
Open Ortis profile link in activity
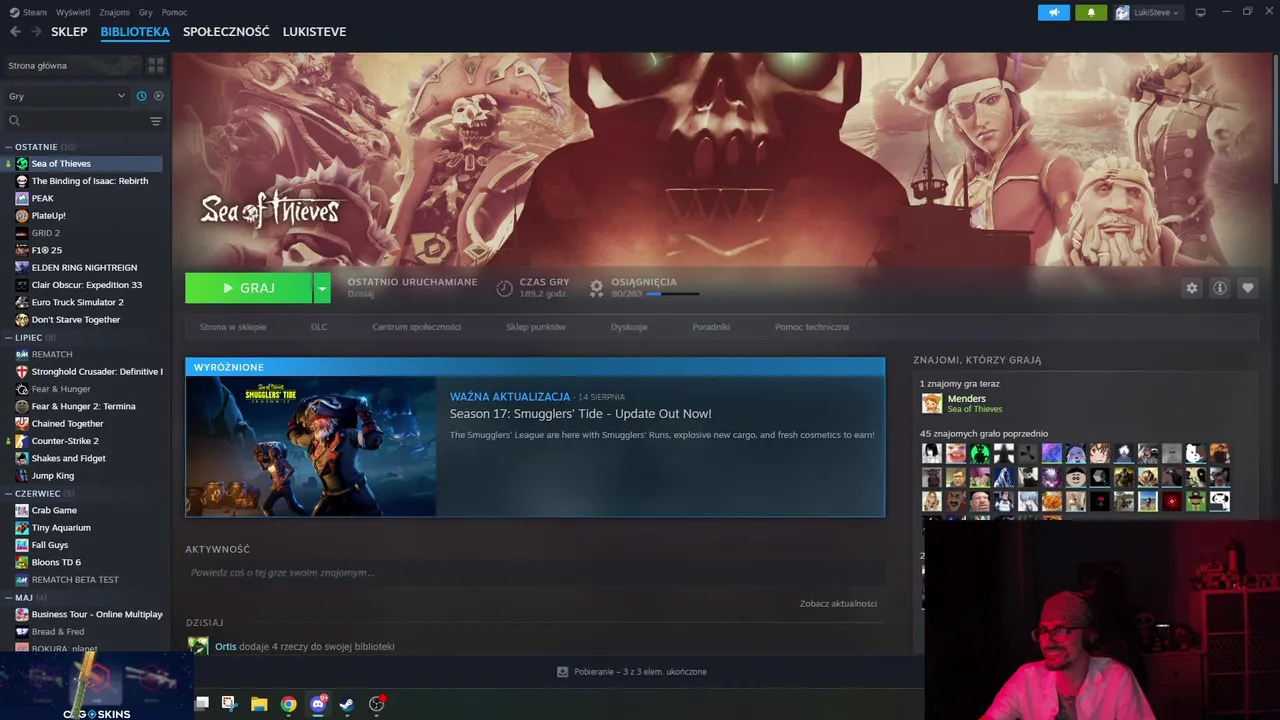point(226,647)
